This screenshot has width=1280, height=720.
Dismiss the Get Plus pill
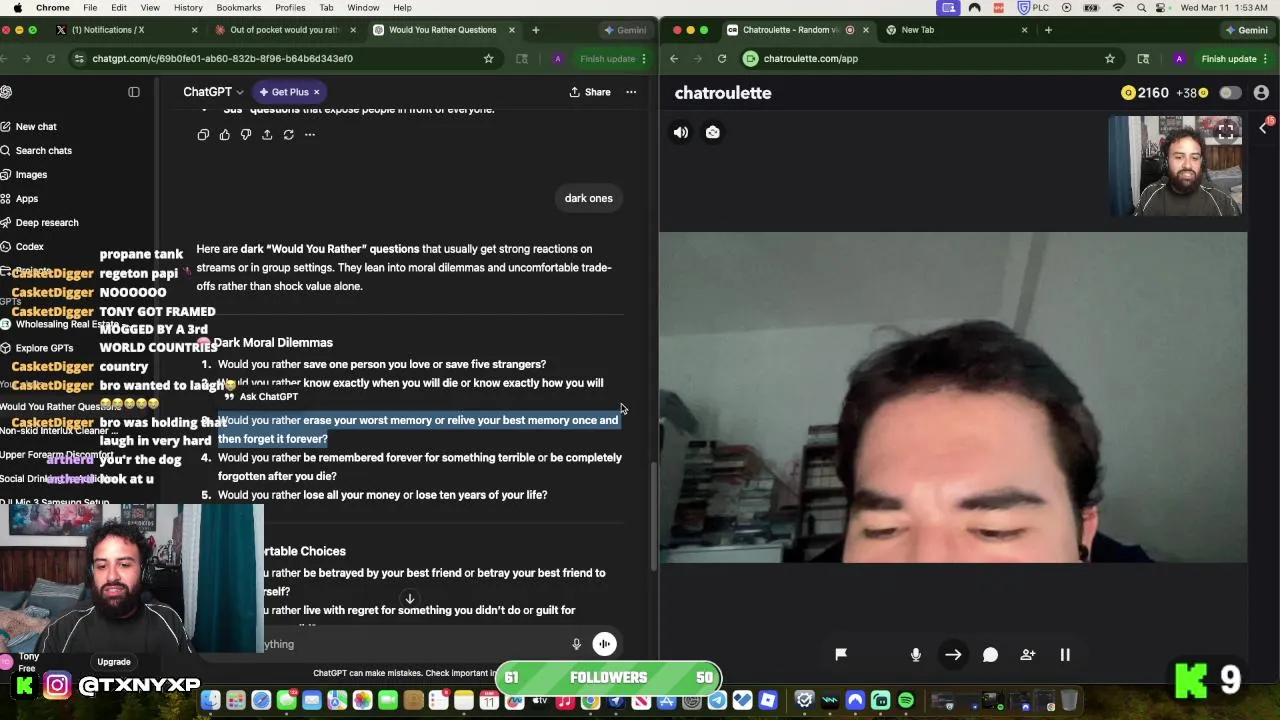(x=316, y=92)
